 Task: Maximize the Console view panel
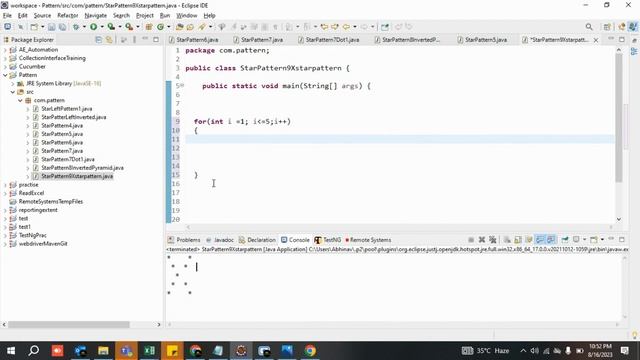click(x=622, y=239)
